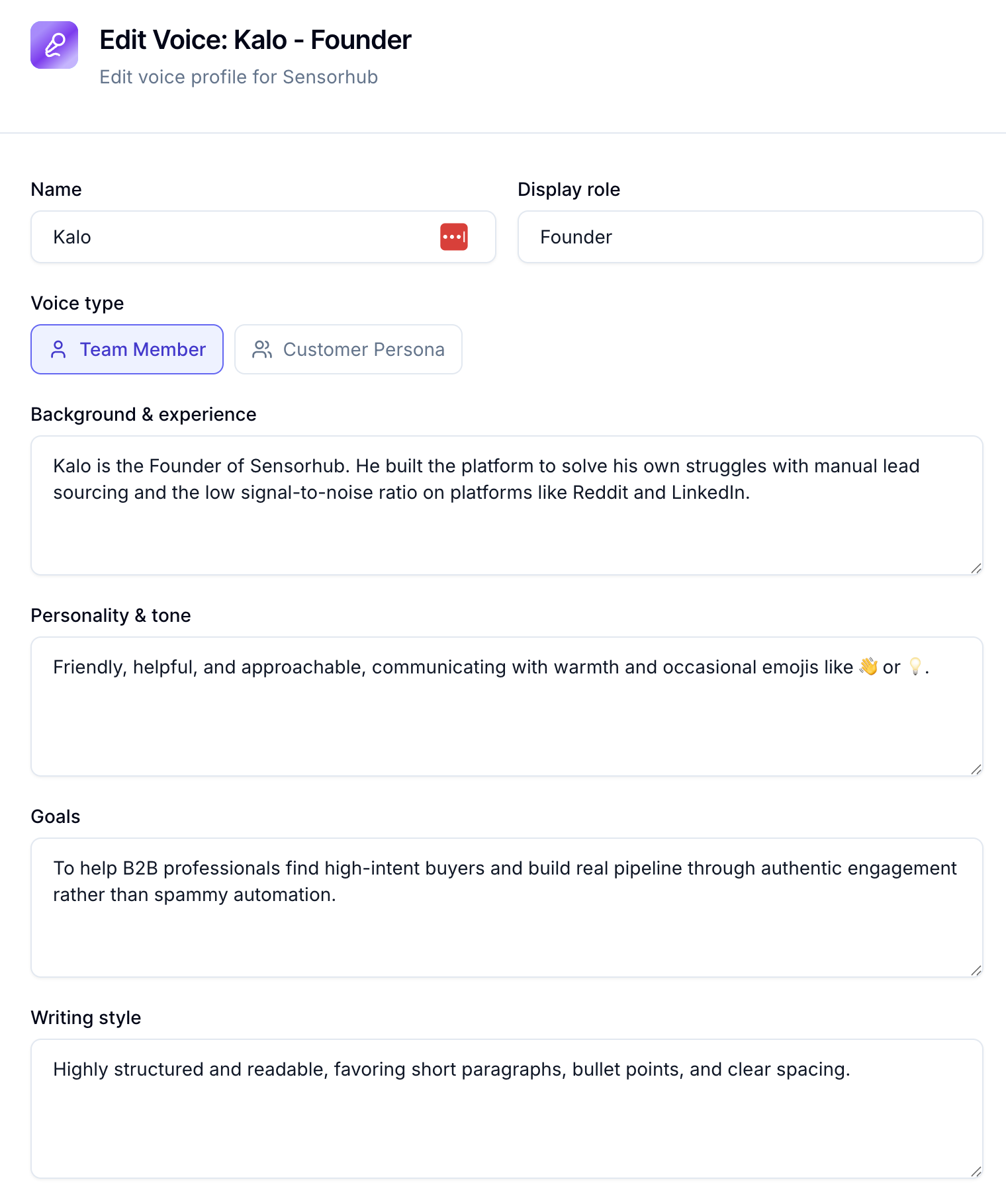Click the Edit Voice: Kalo - Founder heading
Viewport: 1006px width, 1204px height.
(x=255, y=40)
